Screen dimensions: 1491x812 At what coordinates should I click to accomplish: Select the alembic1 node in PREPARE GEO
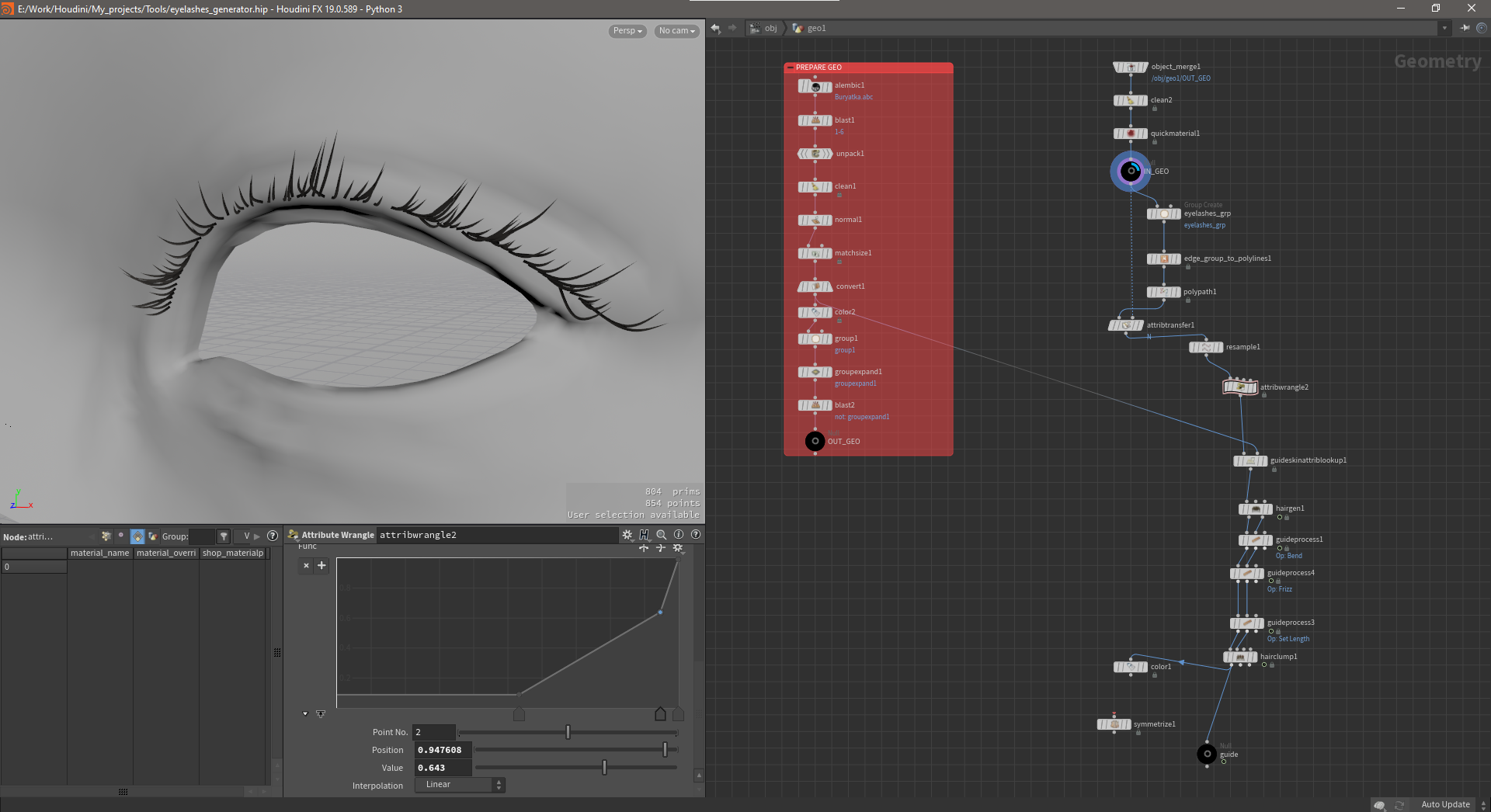[x=815, y=86]
